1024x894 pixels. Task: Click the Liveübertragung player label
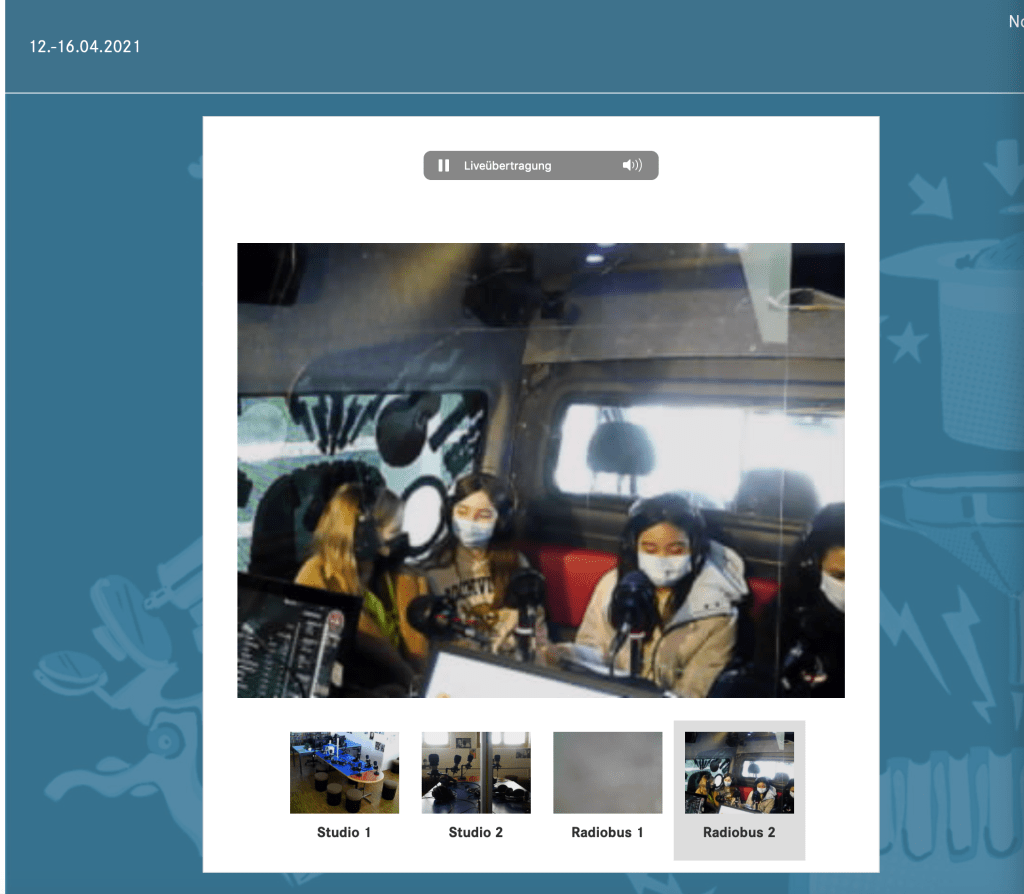tap(507, 166)
